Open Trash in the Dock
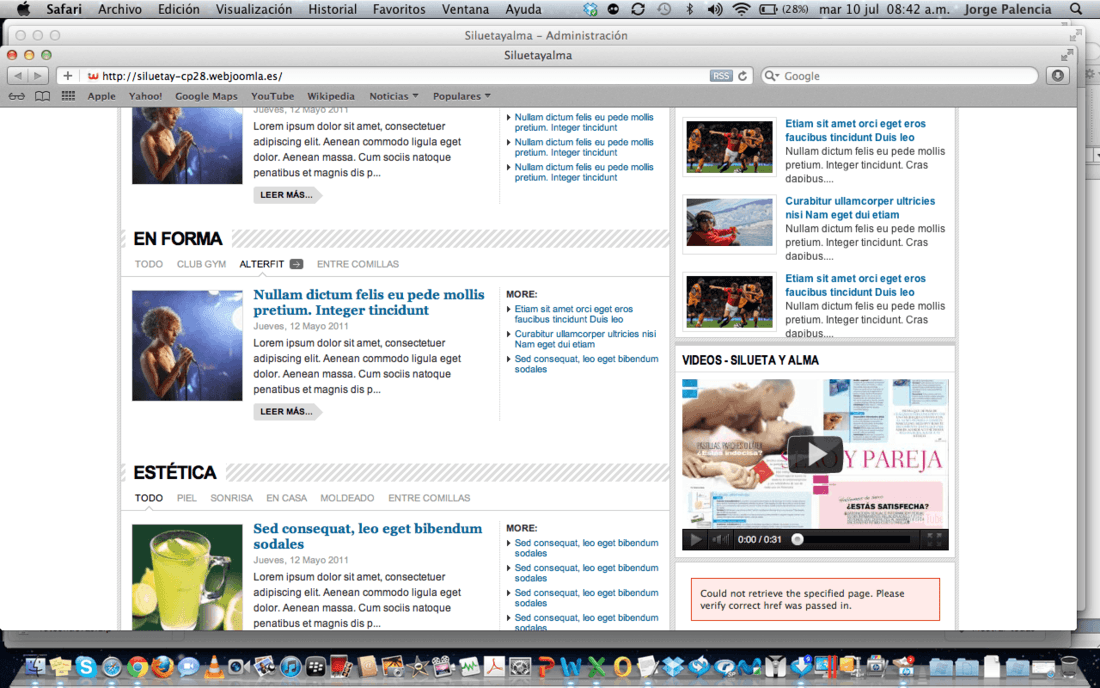 1068,666
